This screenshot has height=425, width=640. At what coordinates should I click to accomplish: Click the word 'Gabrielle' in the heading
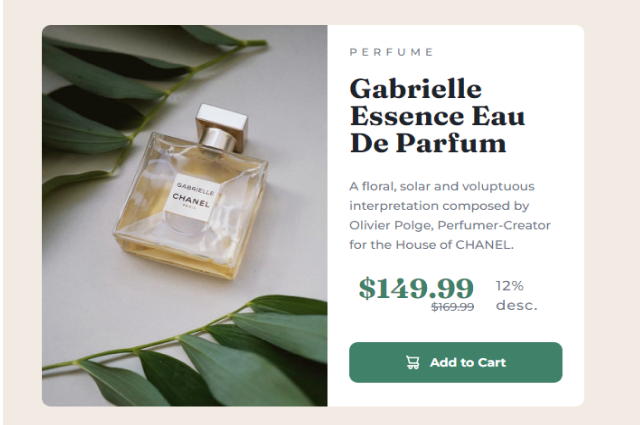(x=416, y=89)
